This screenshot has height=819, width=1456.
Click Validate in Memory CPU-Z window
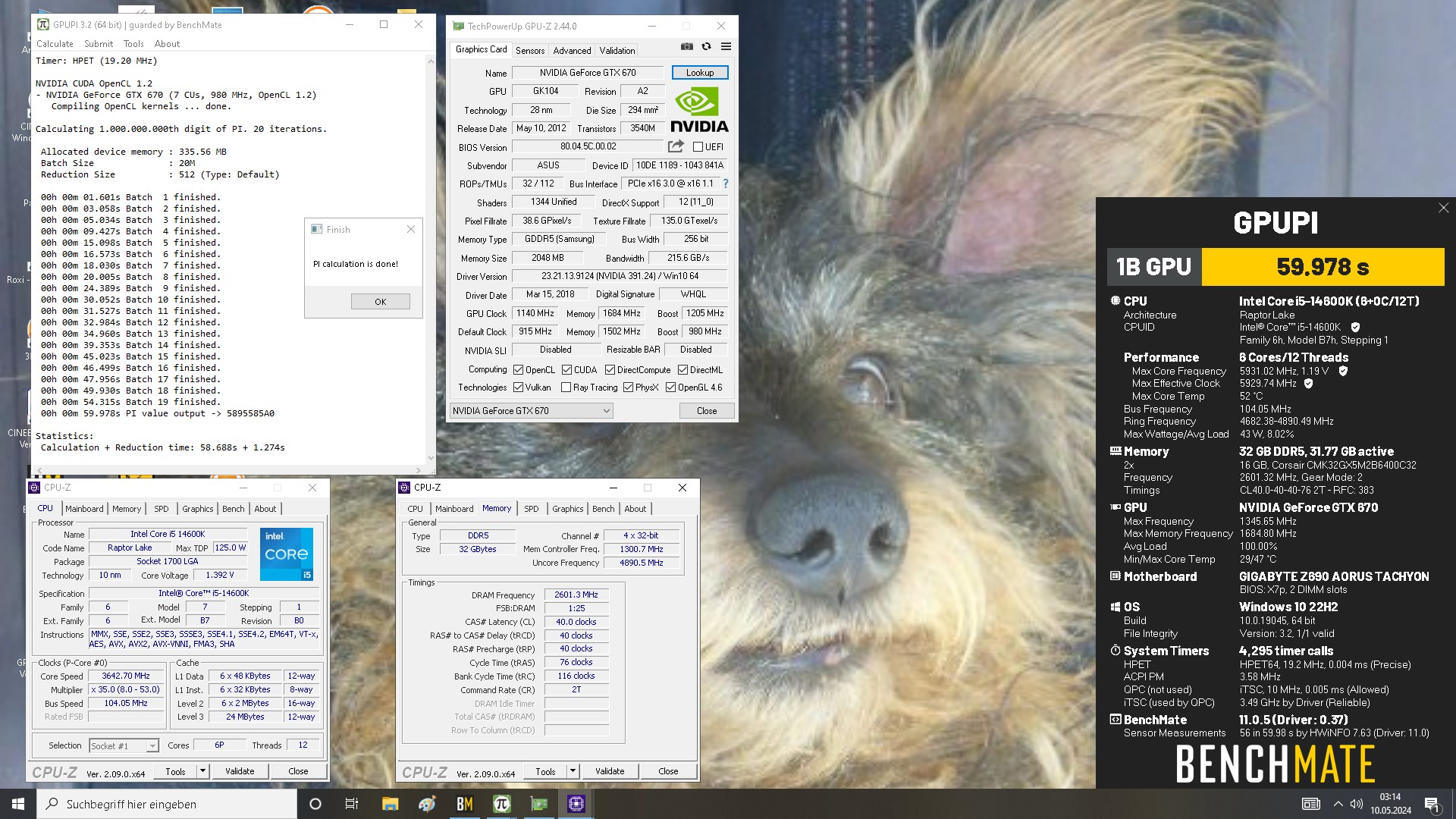click(610, 771)
